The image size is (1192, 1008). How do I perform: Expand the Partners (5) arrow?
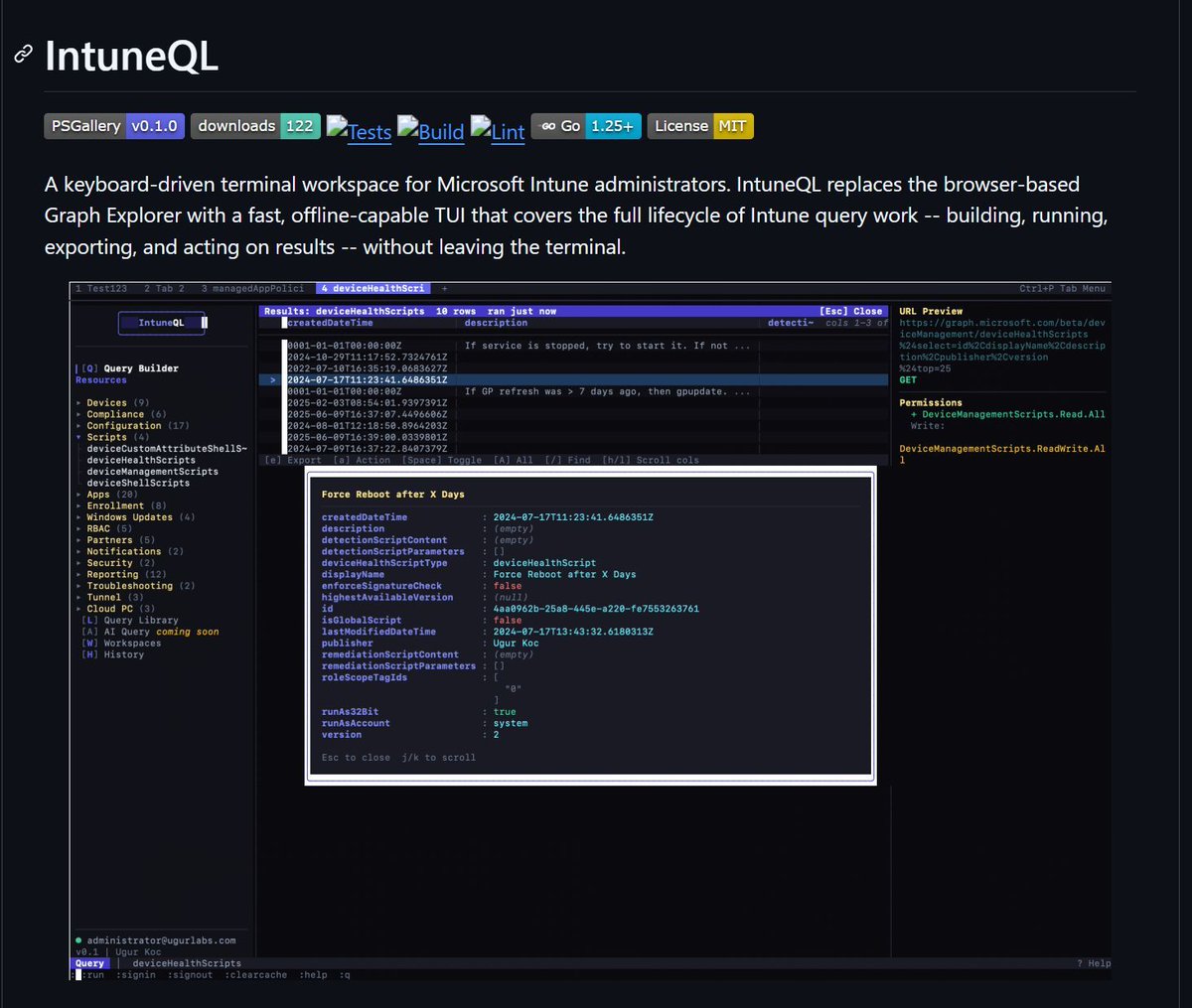79,540
